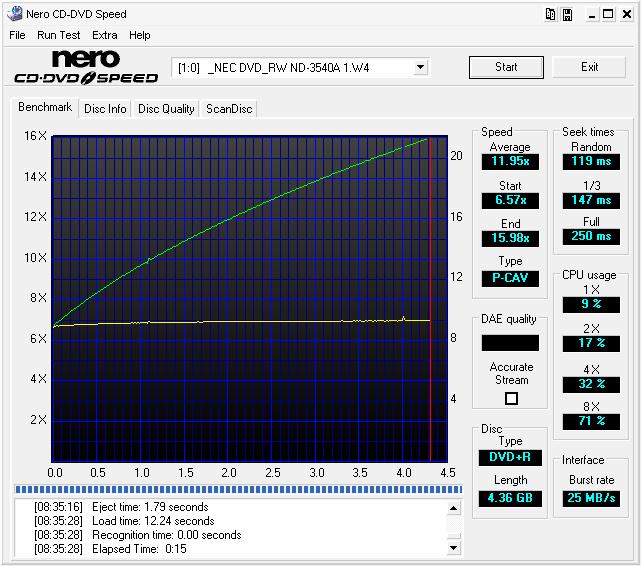This screenshot has height=566, width=641.
Task: Switch to the Disc Info tab
Action: pyautogui.click(x=105, y=109)
